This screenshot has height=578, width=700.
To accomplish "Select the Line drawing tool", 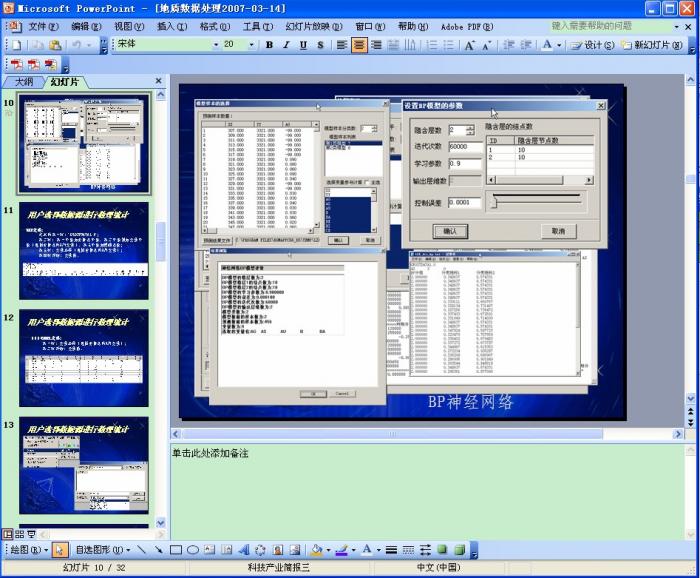I will 143,550.
